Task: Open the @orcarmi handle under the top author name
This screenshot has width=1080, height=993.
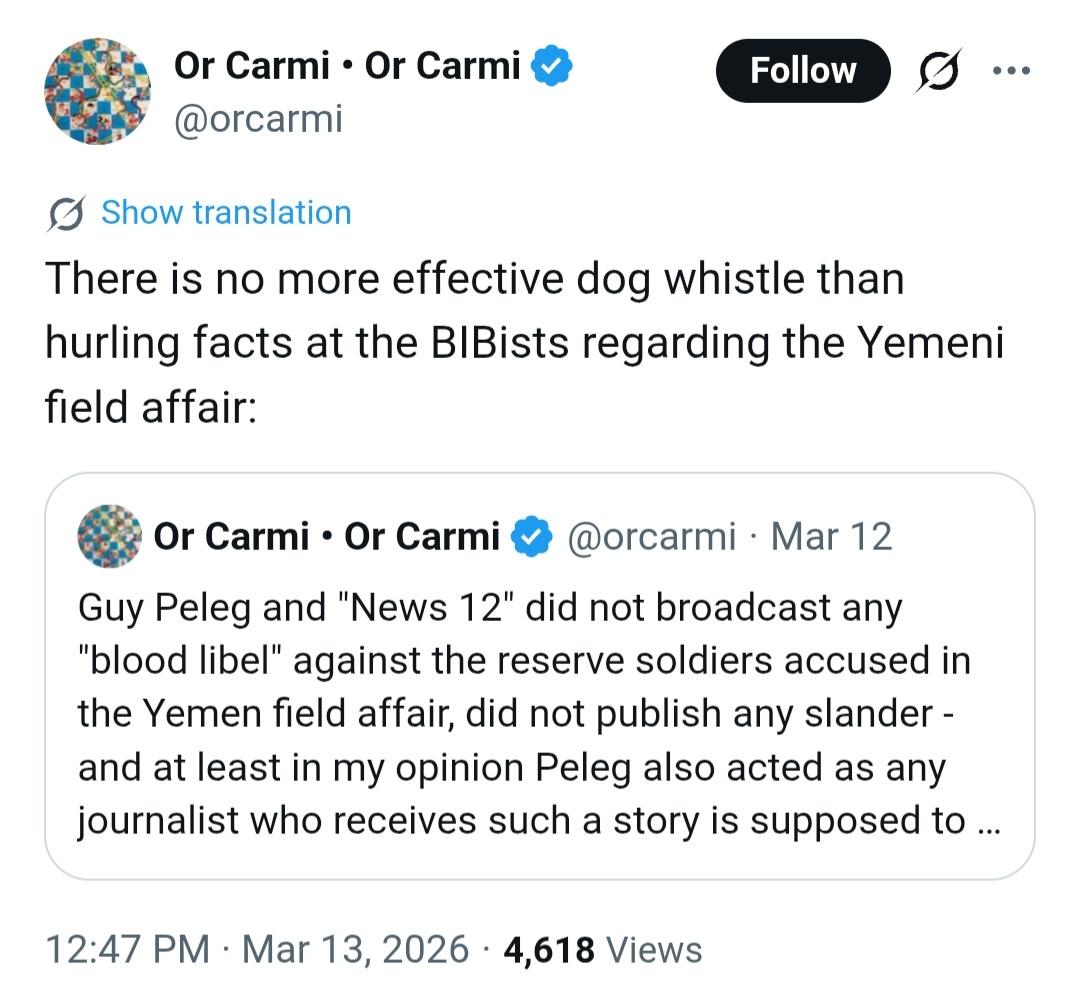Action: pos(258,119)
